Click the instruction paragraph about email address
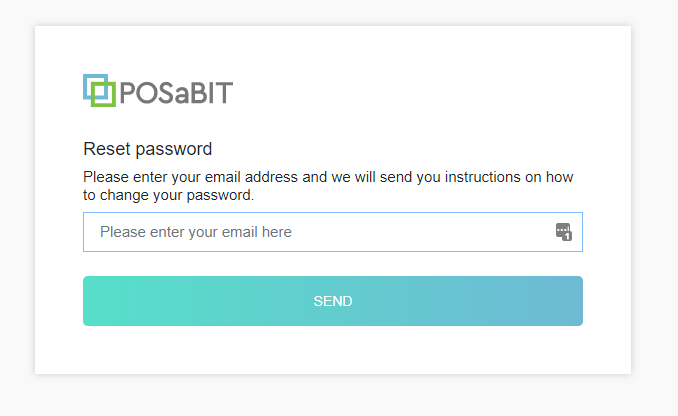 pyautogui.click(x=328, y=186)
